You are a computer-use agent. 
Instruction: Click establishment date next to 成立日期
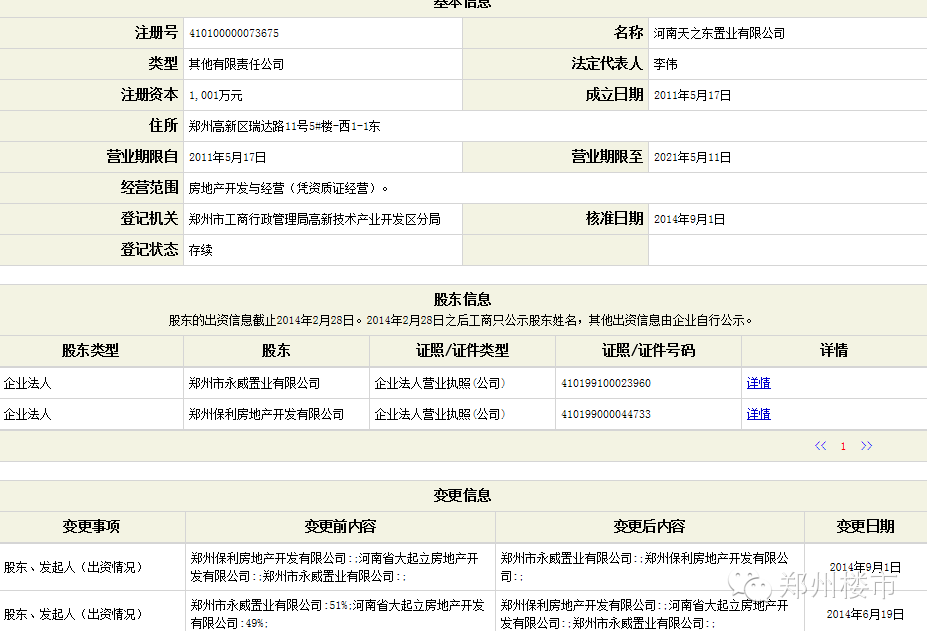tap(692, 95)
